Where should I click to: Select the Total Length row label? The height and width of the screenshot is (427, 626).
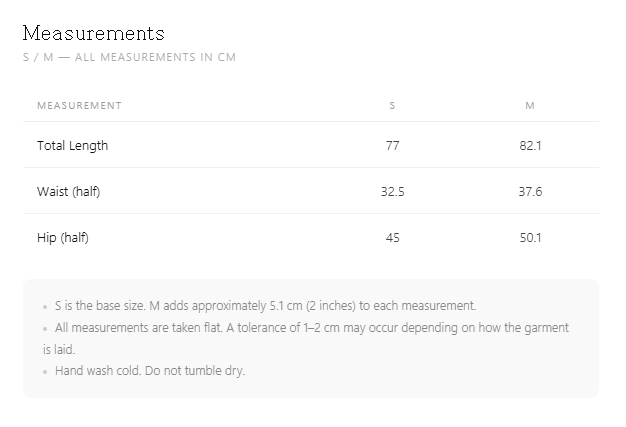[73, 146]
